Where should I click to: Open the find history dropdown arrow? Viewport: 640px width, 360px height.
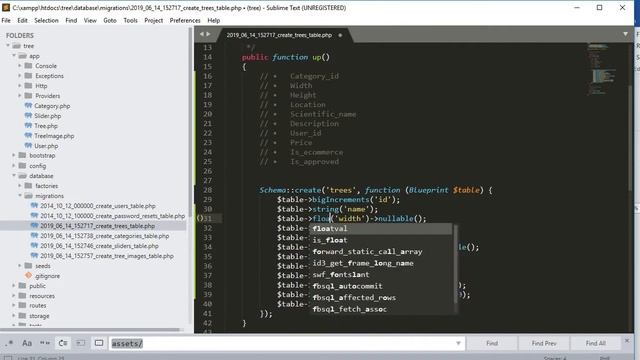pyautogui.click(x=458, y=344)
